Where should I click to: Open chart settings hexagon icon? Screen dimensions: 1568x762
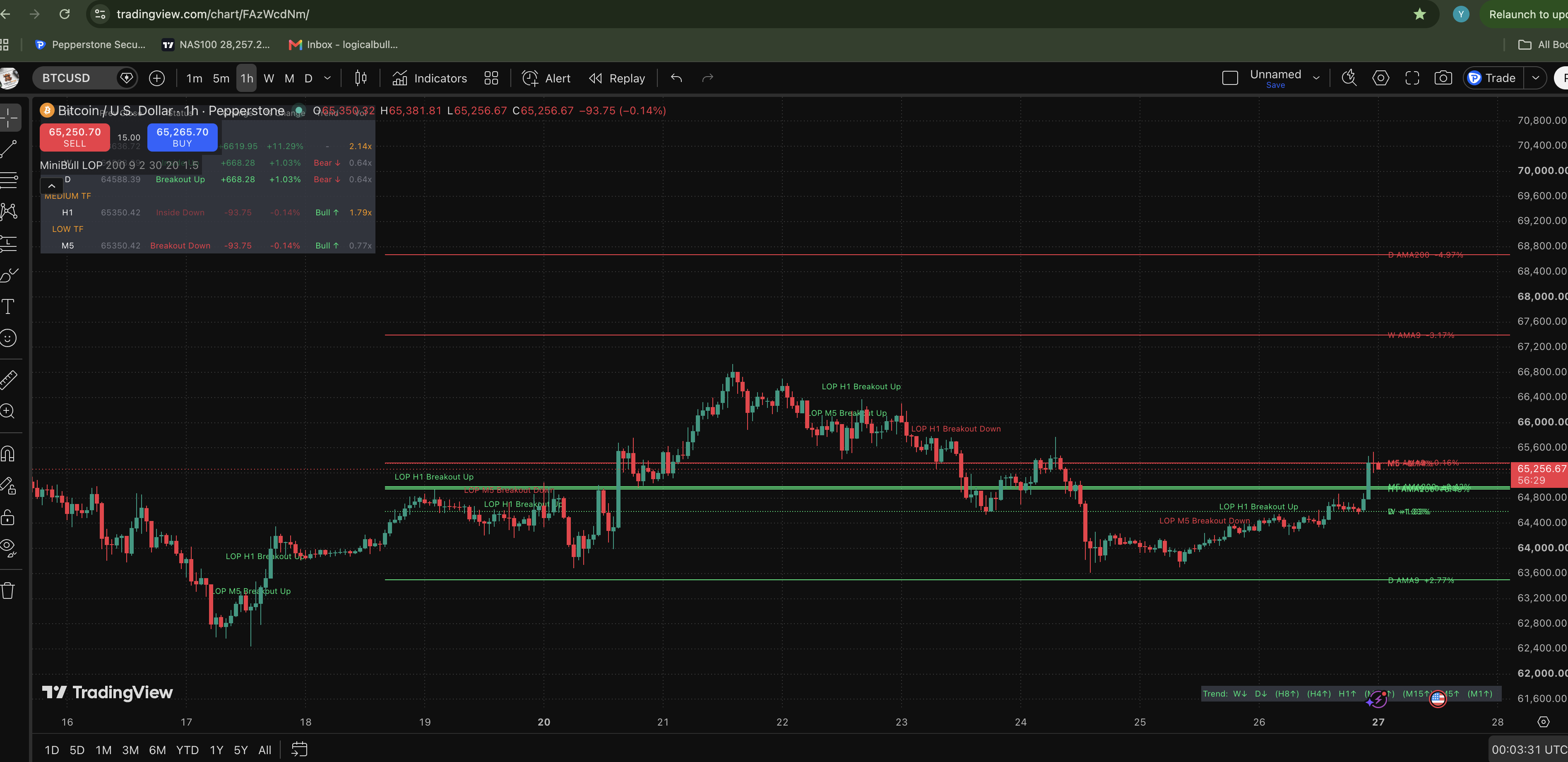[1380, 78]
